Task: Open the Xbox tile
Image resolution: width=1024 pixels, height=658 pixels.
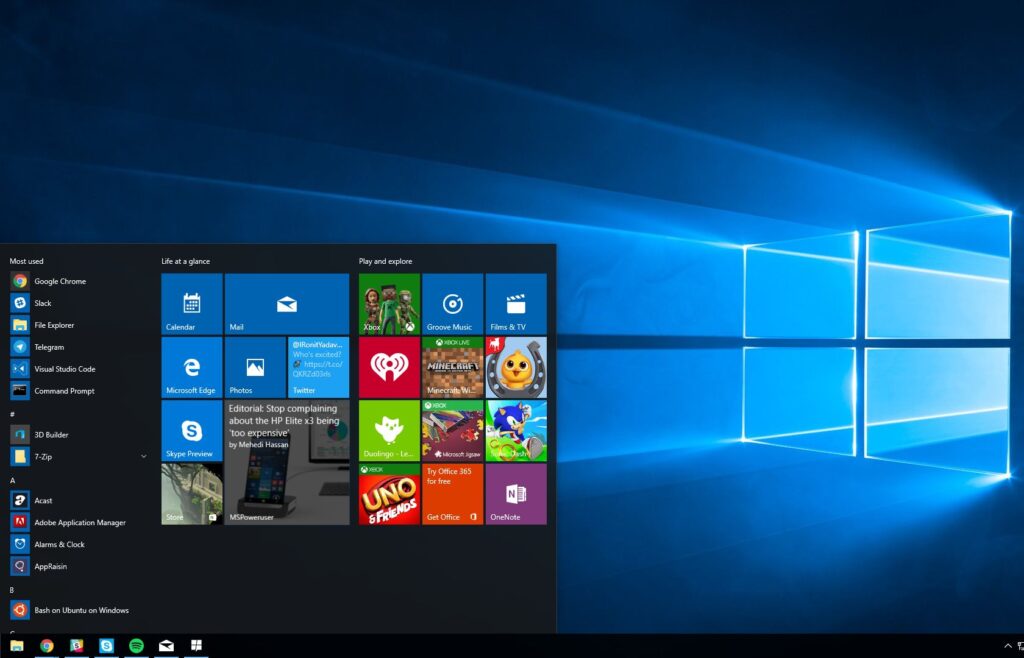Action: pyautogui.click(x=389, y=304)
